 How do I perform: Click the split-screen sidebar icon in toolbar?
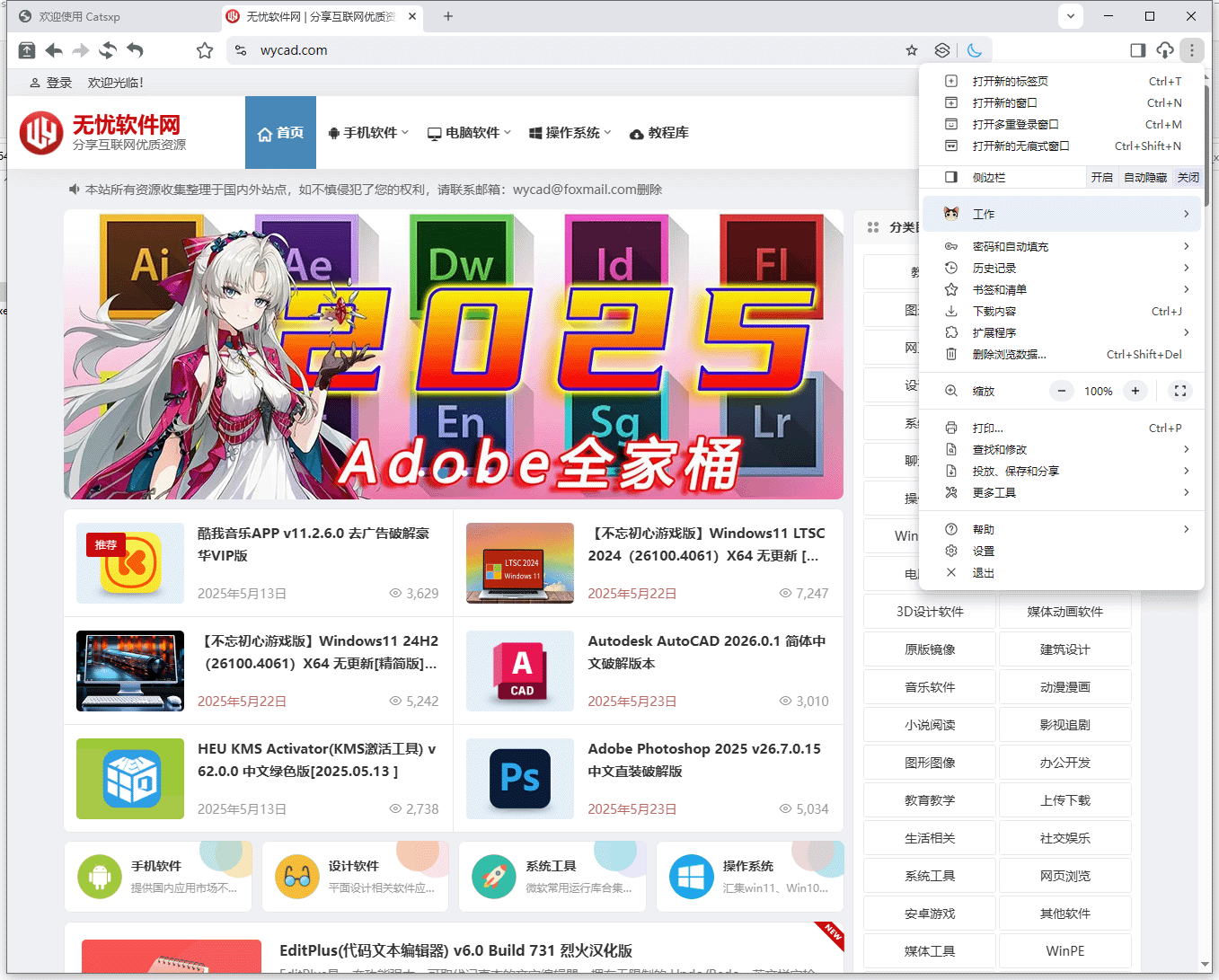point(1137,50)
